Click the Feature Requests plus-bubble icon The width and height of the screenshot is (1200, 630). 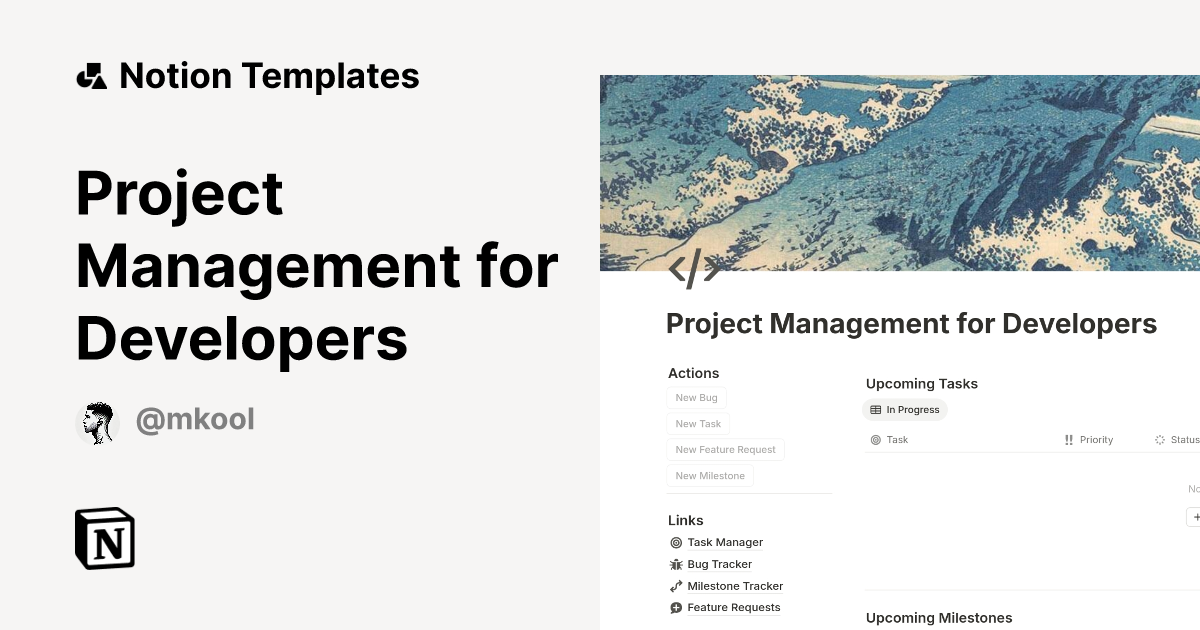[676, 608]
